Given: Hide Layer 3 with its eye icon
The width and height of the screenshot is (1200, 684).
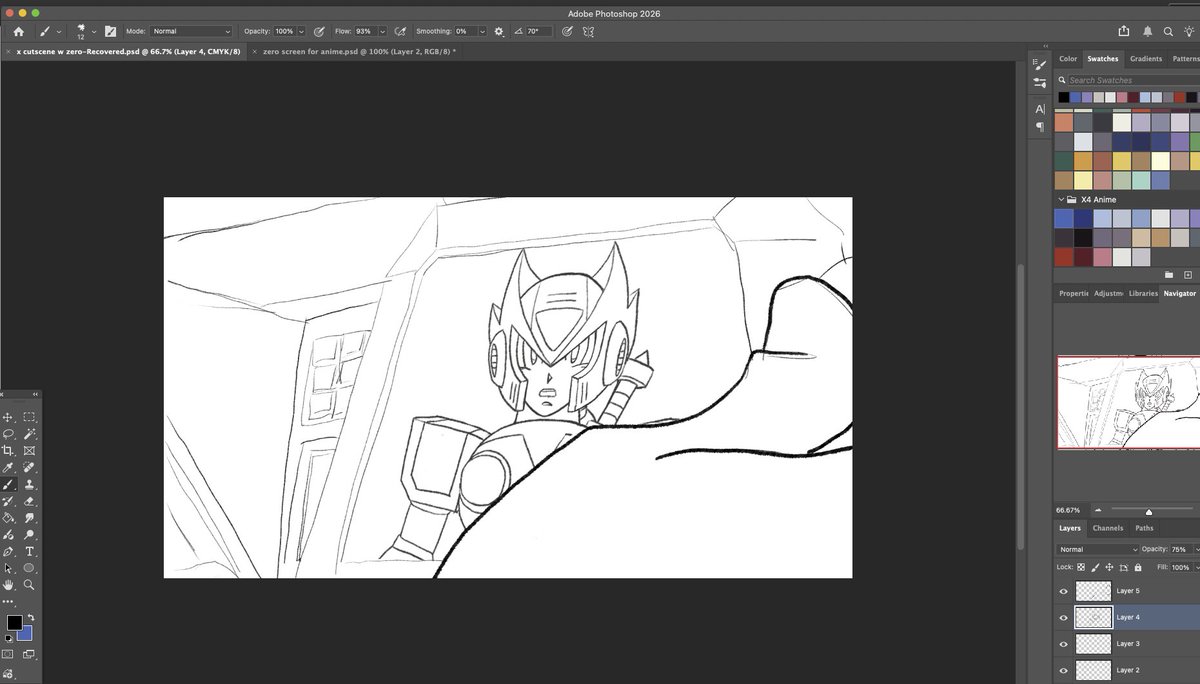Looking at the screenshot, I should tap(1063, 643).
